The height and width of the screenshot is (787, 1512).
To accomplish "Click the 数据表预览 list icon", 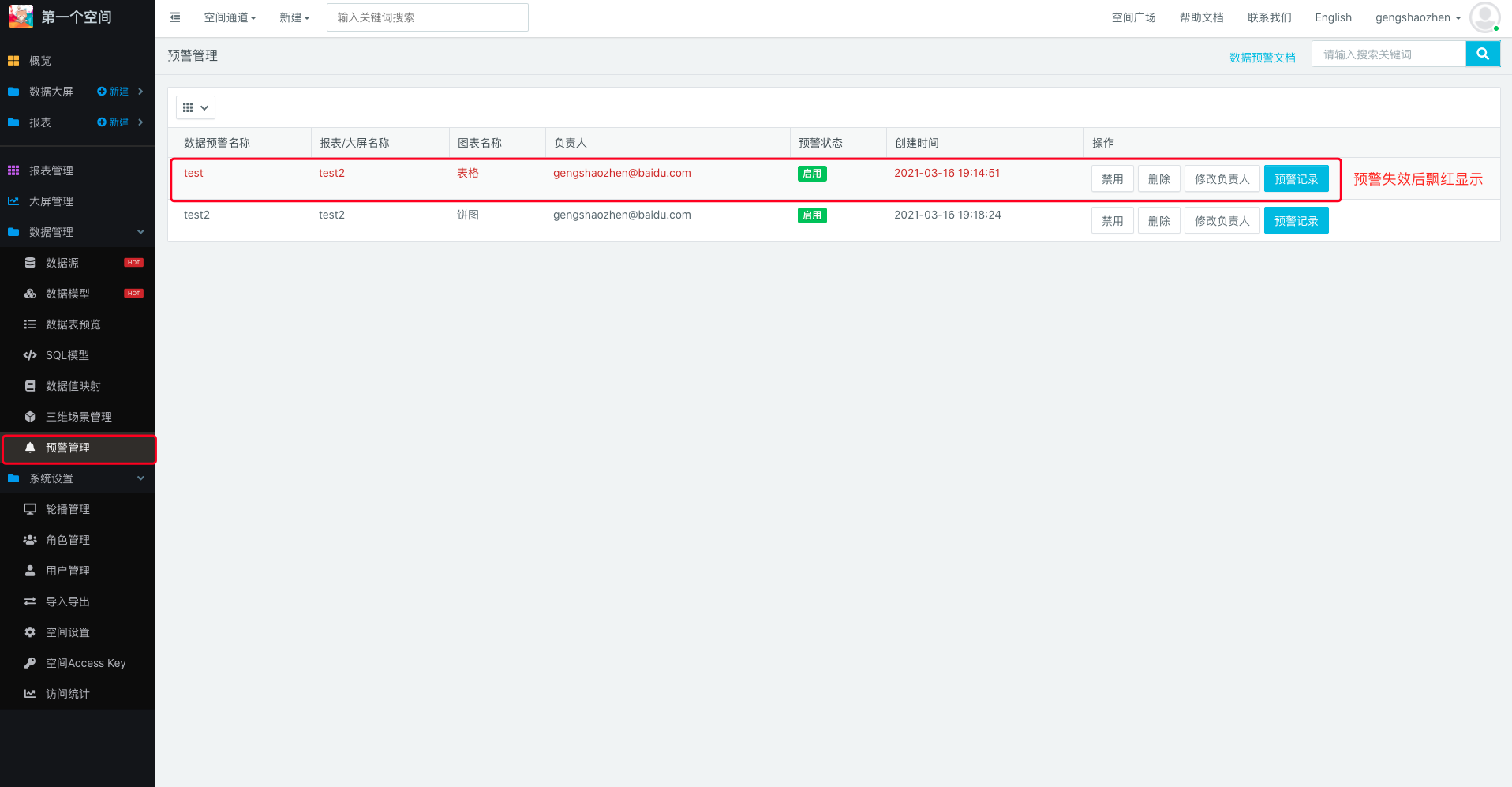I will click(x=30, y=324).
